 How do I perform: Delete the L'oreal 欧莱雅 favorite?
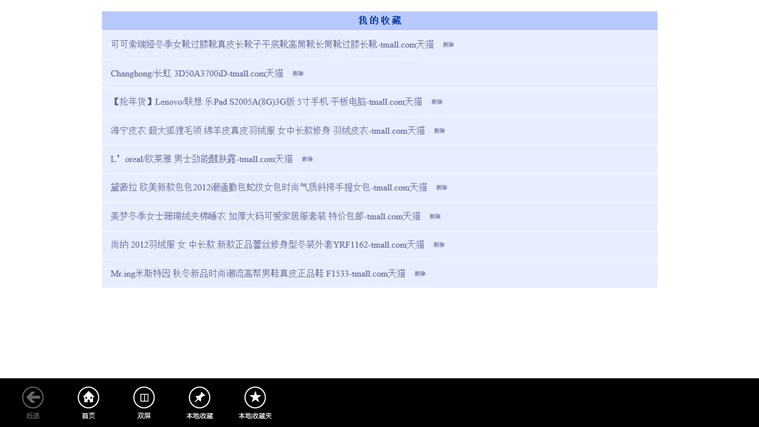click(x=307, y=159)
